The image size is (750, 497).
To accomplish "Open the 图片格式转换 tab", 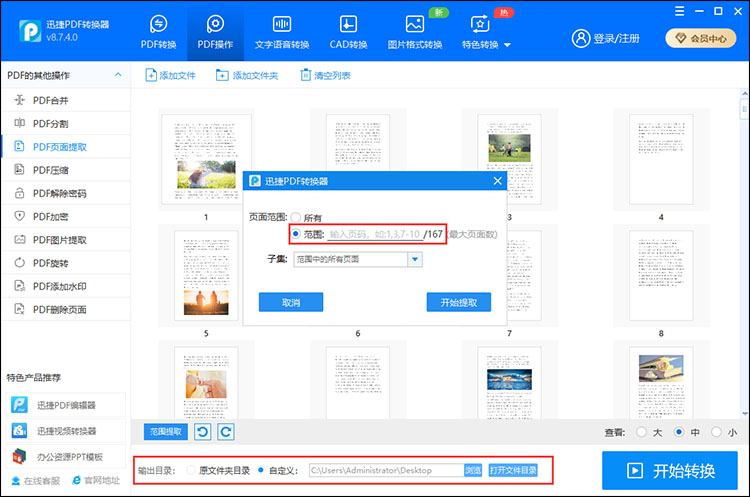I will pos(415,32).
